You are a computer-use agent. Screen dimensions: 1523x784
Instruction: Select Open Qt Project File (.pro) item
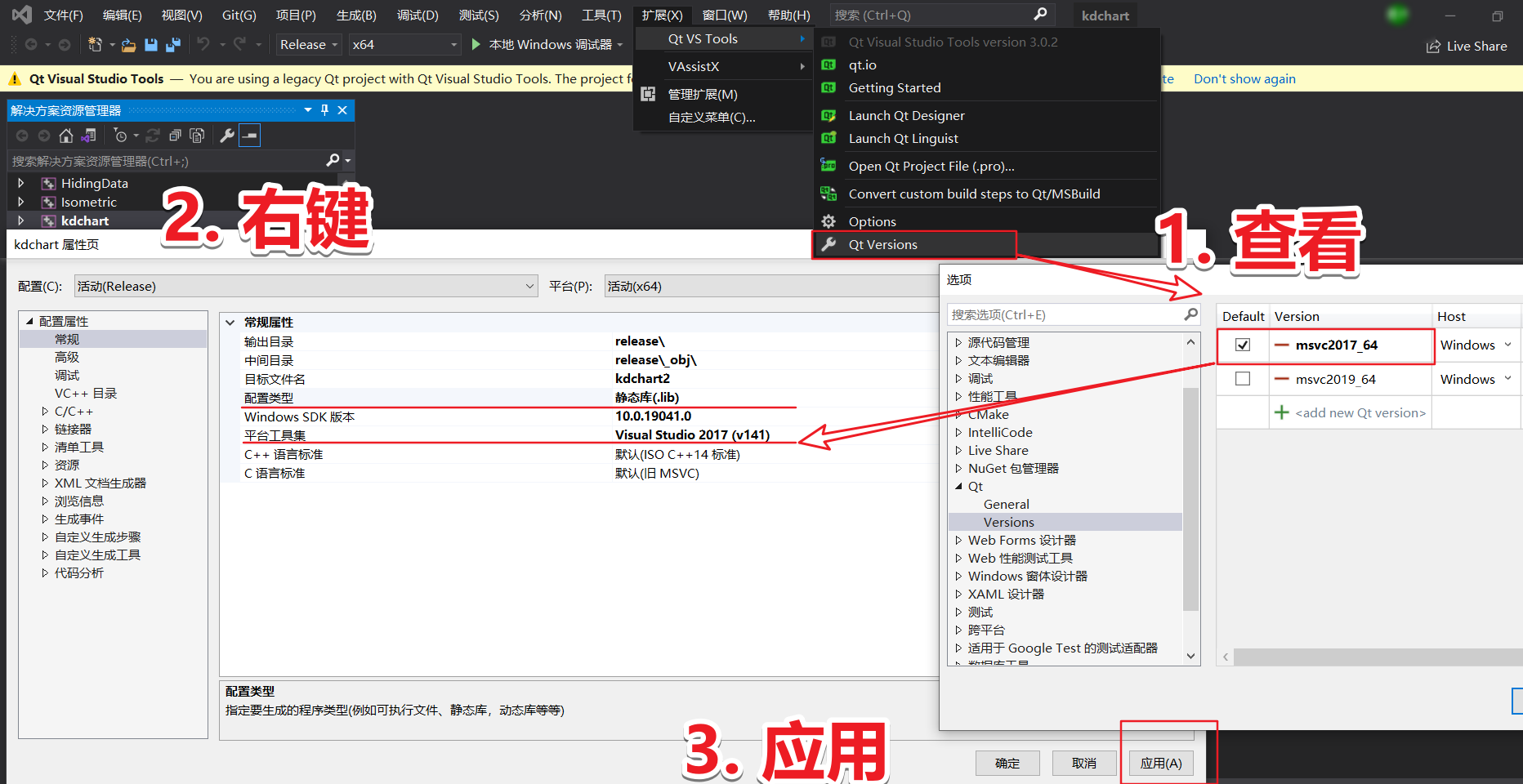pos(931,166)
